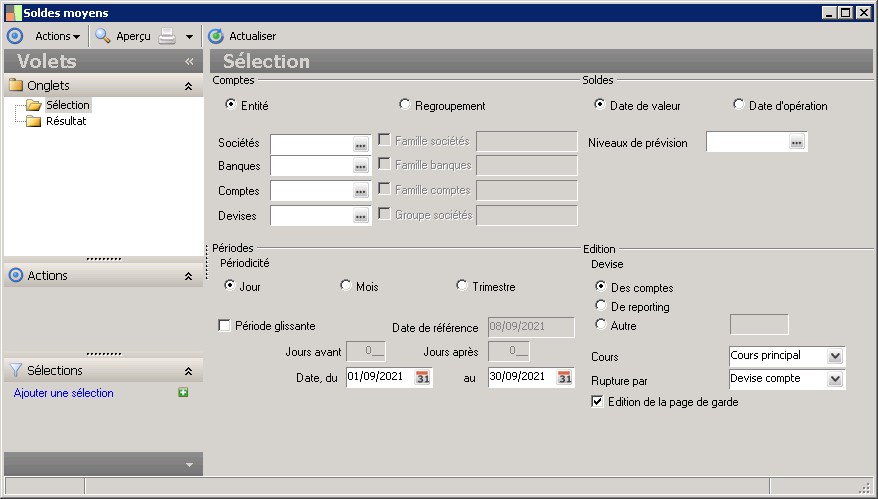Open the Actions toolbar menu
The width and height of the screenshot is (878, 499).
click(x=57, y=36)
